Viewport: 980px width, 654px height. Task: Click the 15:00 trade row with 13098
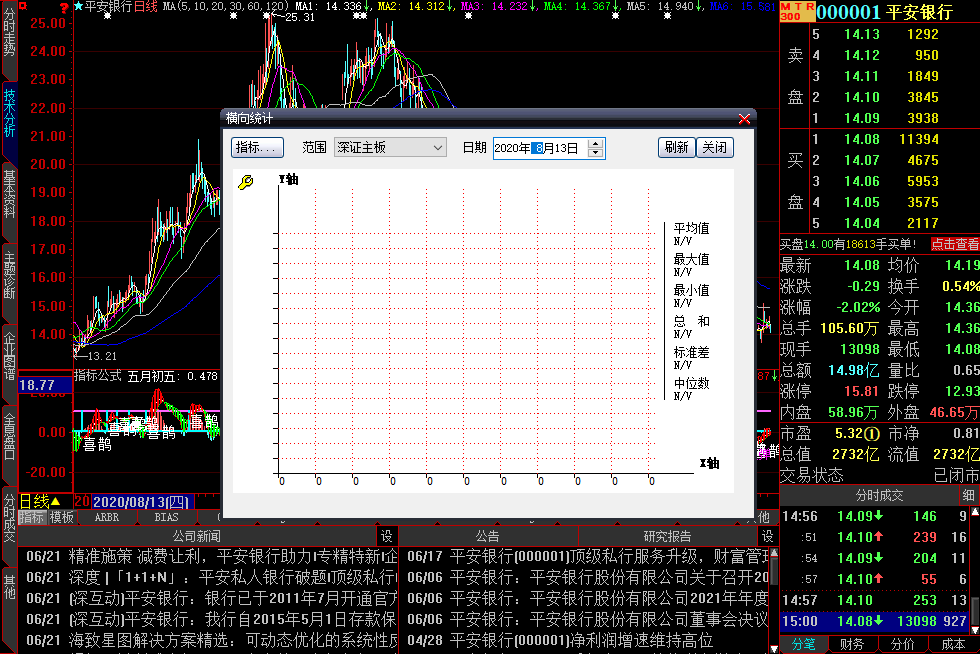(x=874, y=621)
